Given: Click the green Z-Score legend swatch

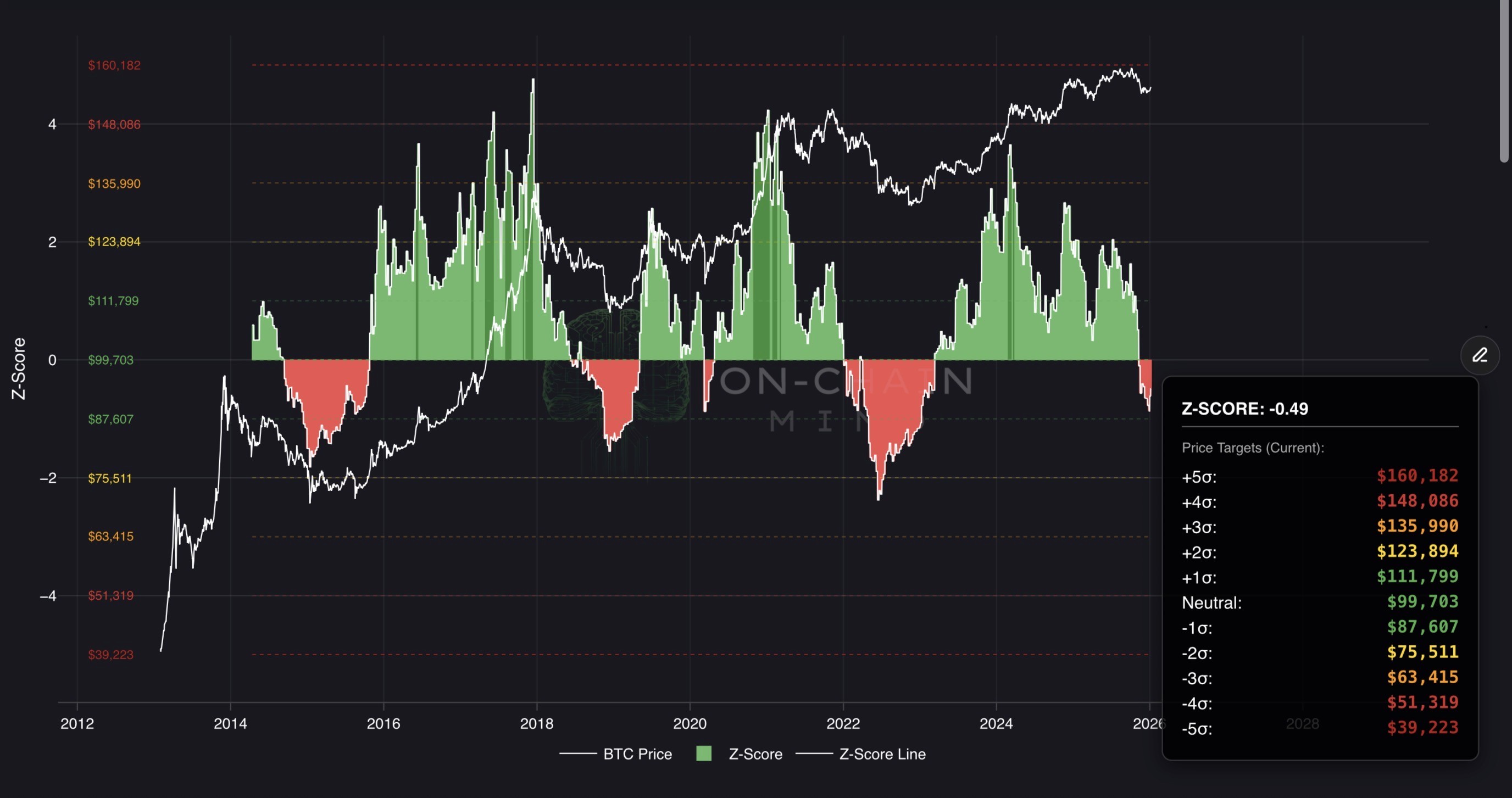Looking at the screenshot, I should coord(703,754).
